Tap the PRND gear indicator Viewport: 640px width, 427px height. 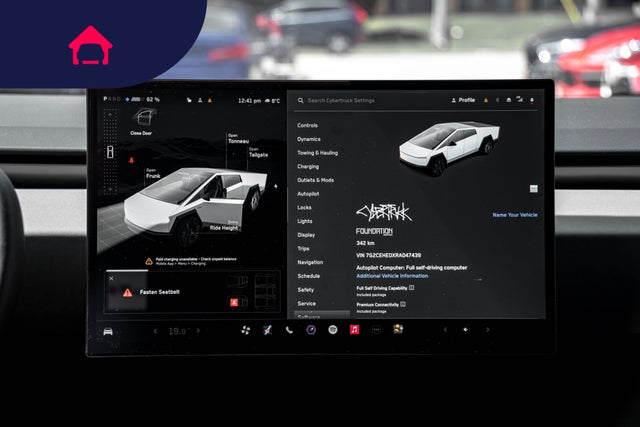click(x=112, y=99)
